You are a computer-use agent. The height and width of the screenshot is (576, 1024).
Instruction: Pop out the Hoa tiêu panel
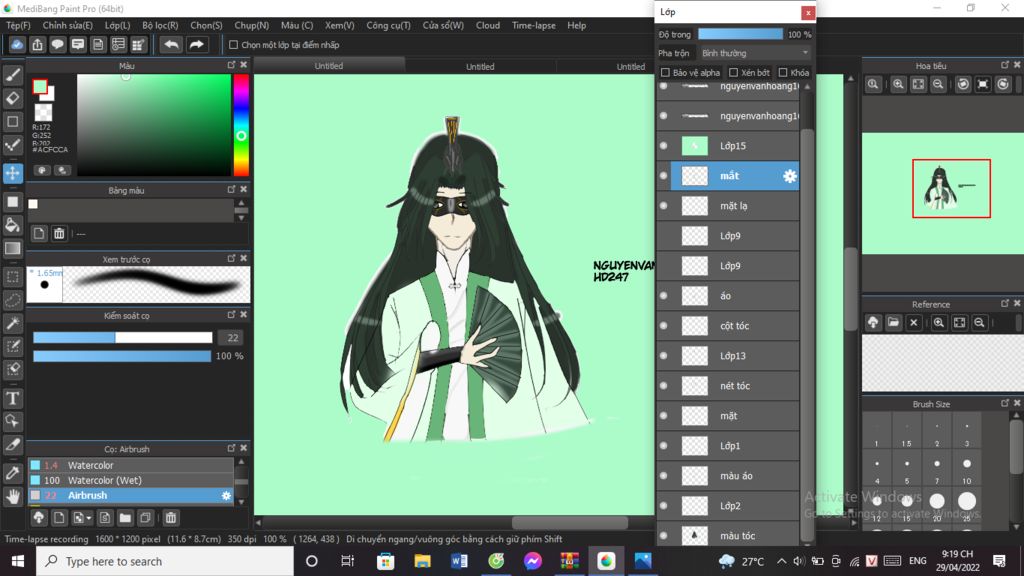[x=1004, y=65]
